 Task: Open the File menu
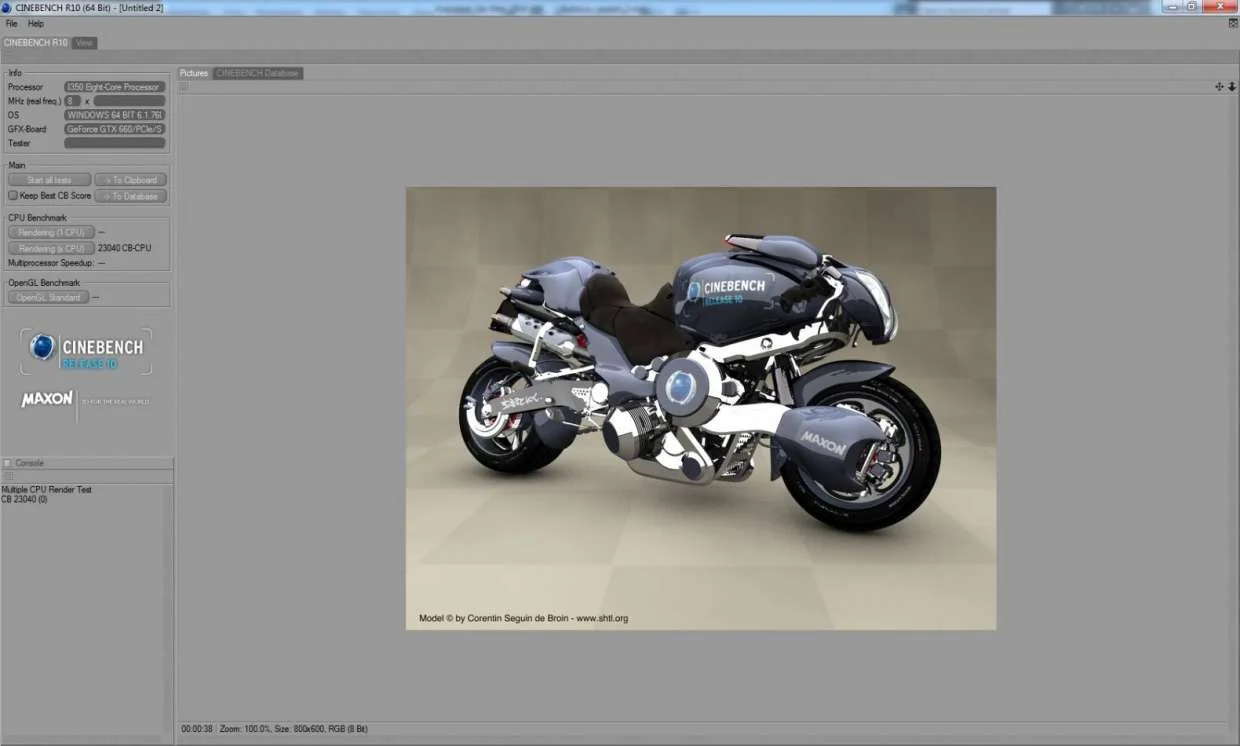coord(12,23)
